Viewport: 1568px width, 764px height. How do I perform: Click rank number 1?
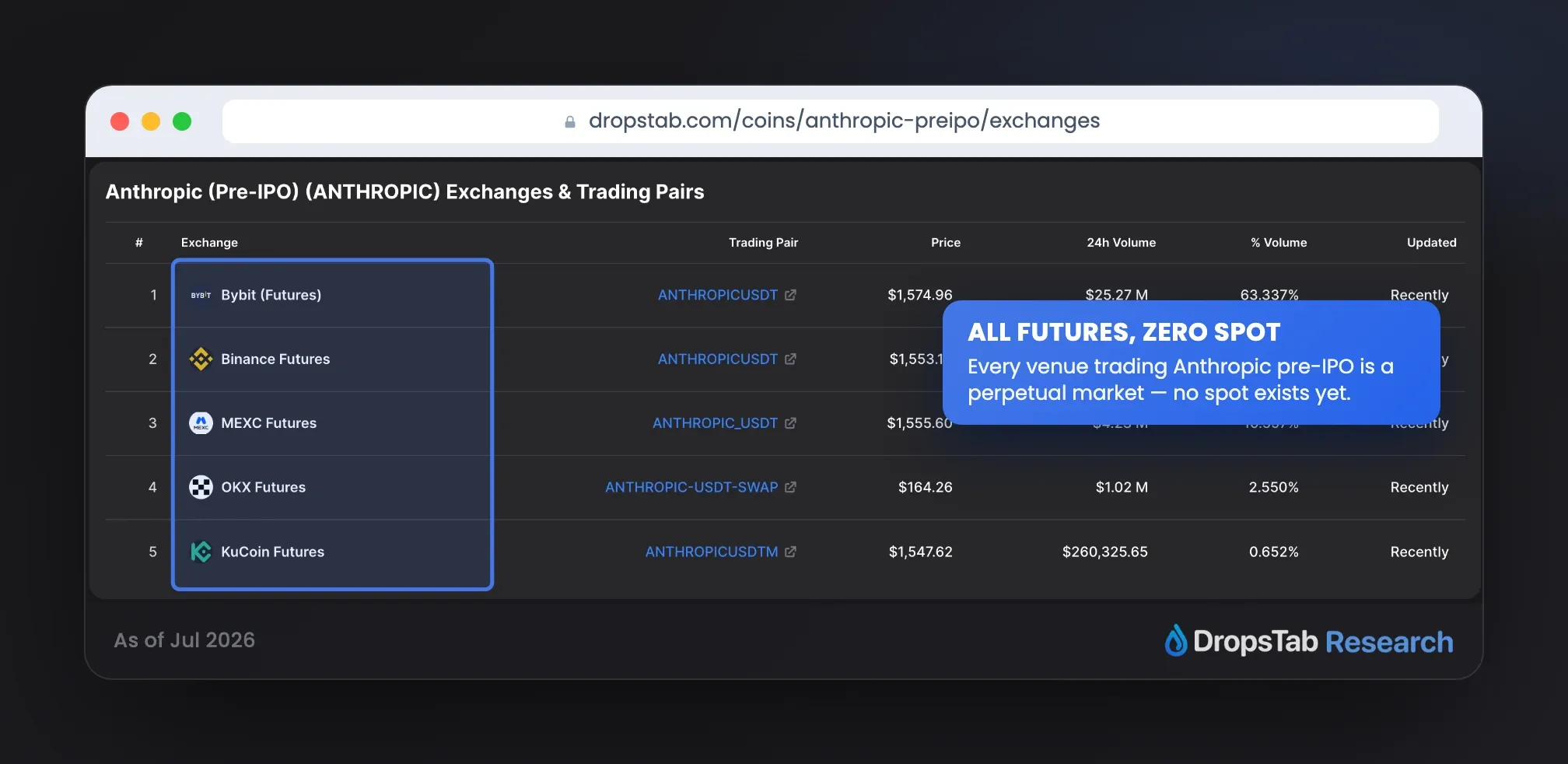tap(153, 295)
